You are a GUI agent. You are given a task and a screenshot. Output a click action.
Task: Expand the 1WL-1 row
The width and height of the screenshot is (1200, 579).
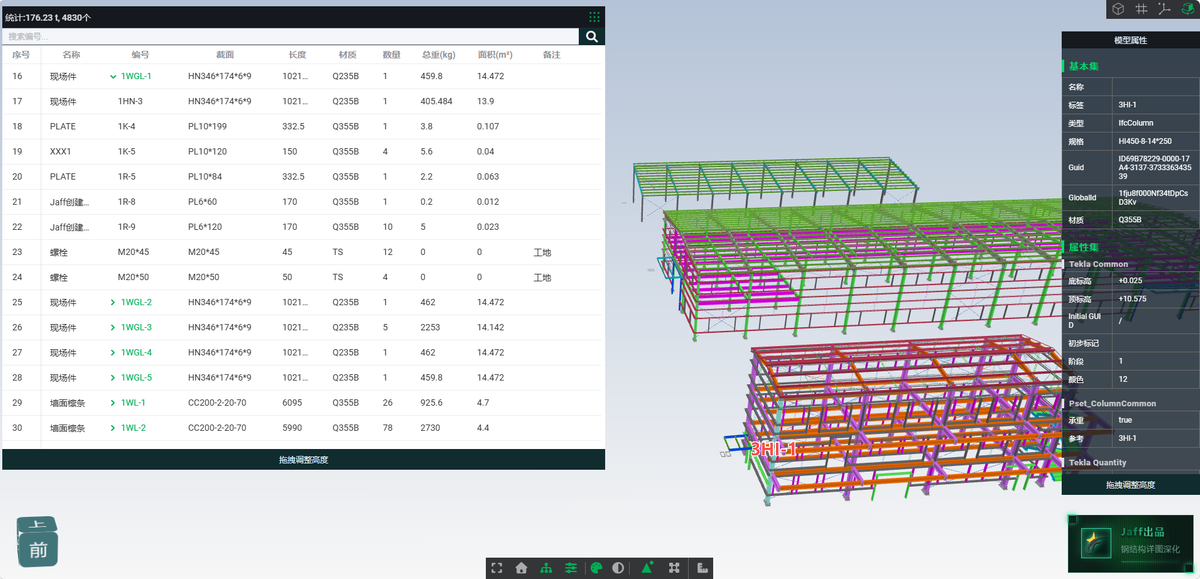[x=113, y=403]
